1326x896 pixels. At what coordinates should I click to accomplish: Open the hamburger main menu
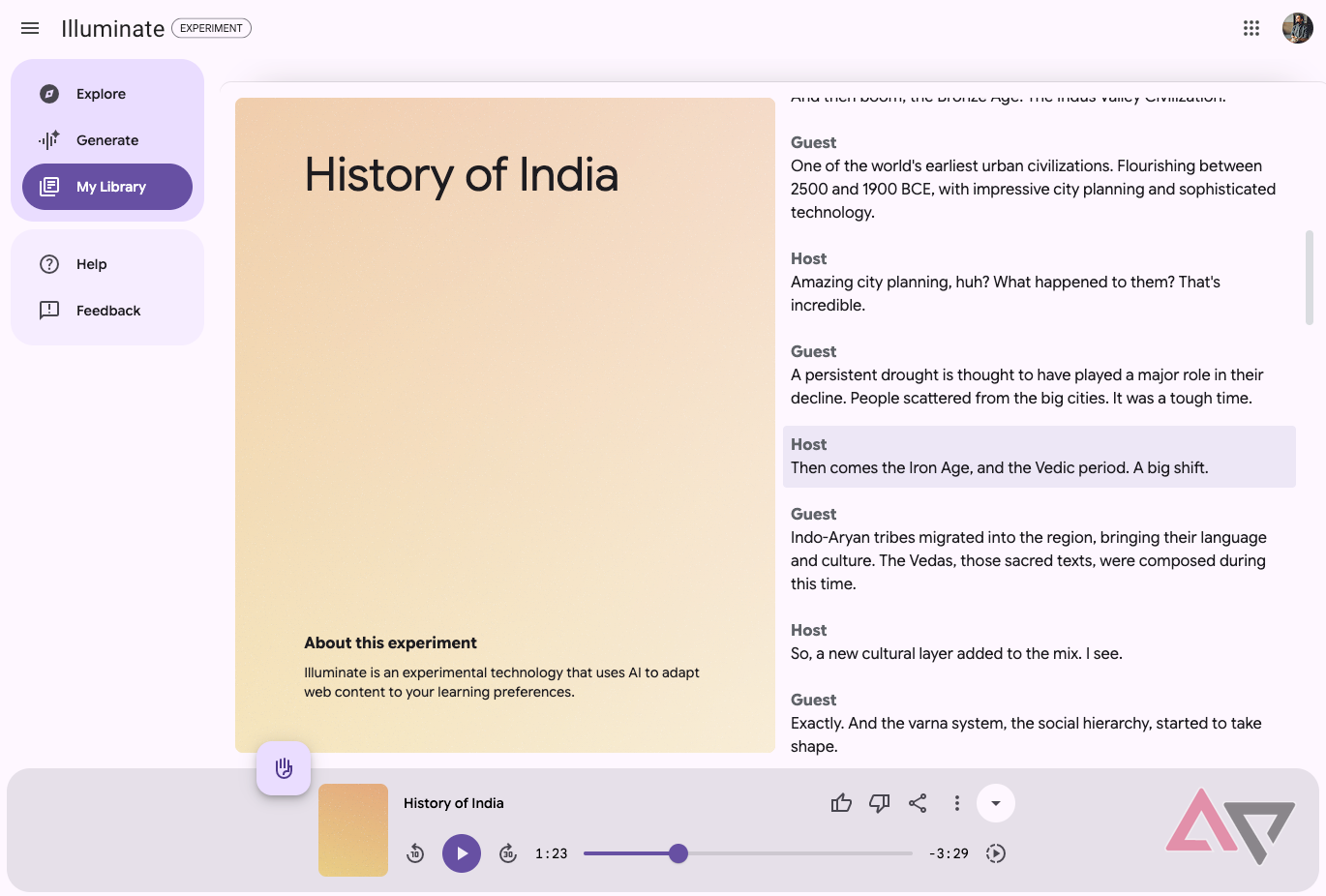30,28
